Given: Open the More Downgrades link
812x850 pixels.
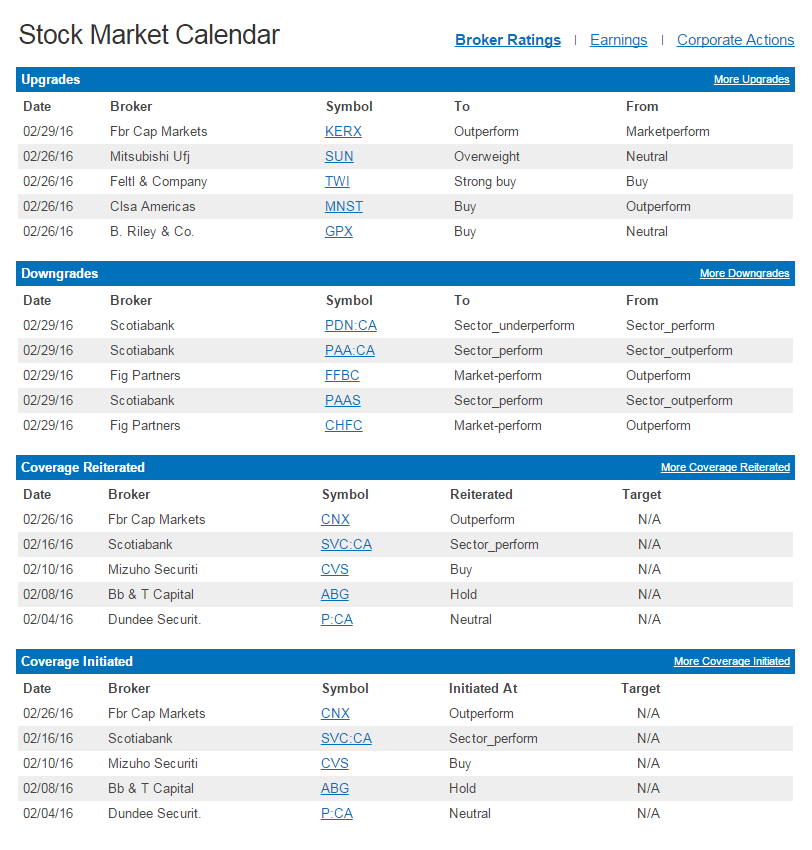Looking at the screenshot, I should tap(744, 274).
